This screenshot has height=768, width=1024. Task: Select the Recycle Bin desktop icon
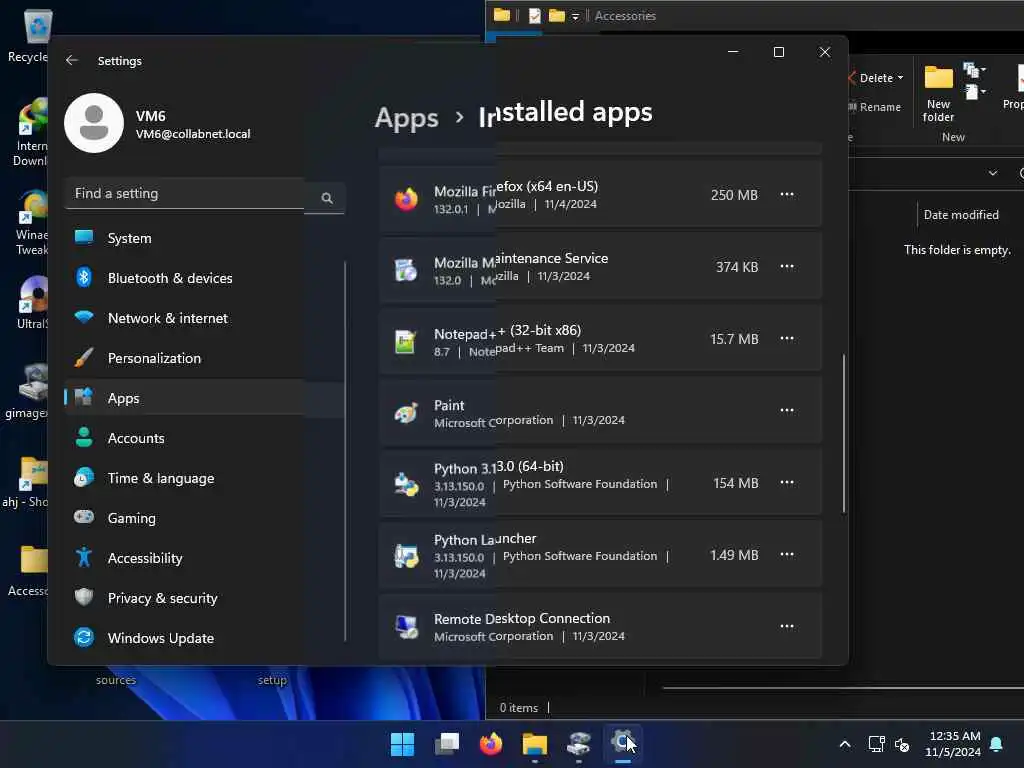tap(29, 37)
